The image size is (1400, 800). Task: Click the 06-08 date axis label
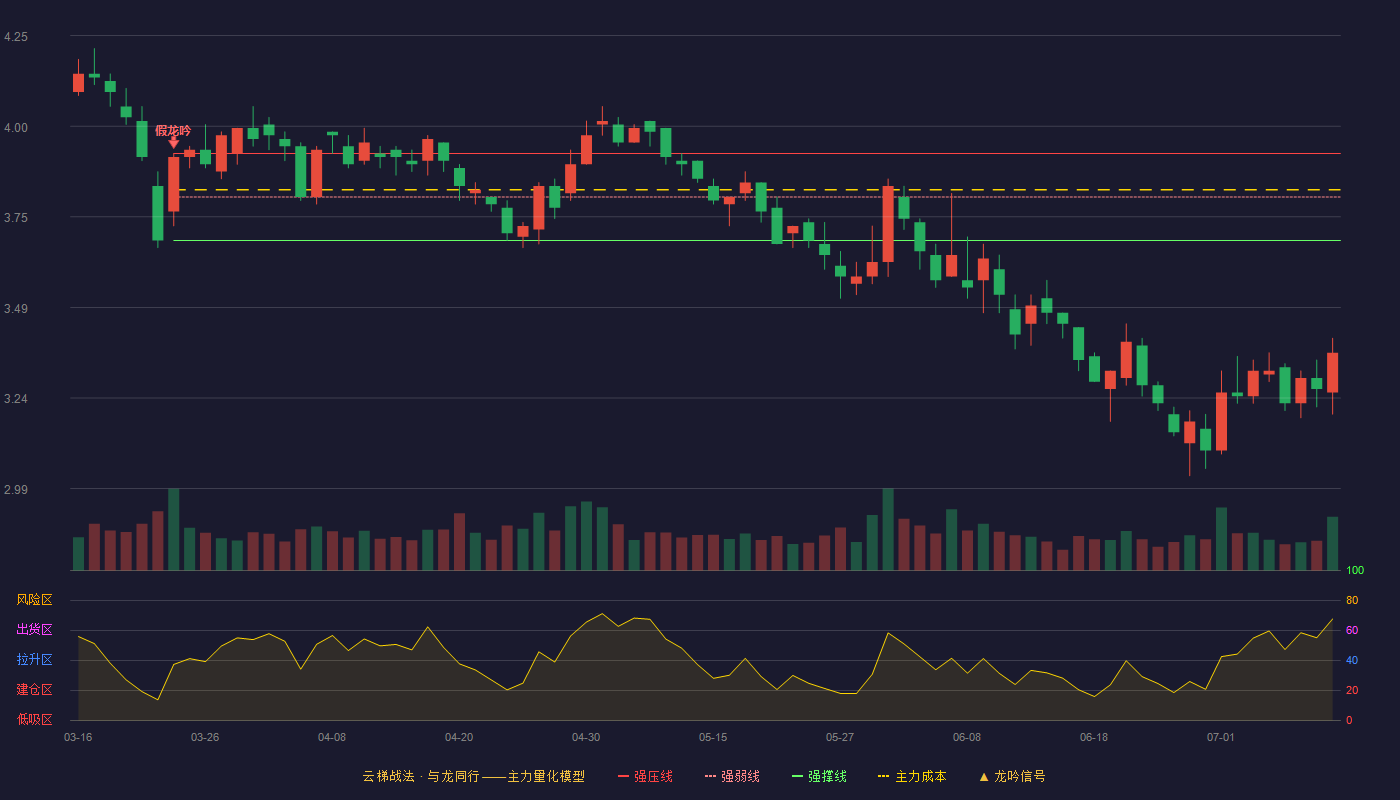tap(967, 737)
